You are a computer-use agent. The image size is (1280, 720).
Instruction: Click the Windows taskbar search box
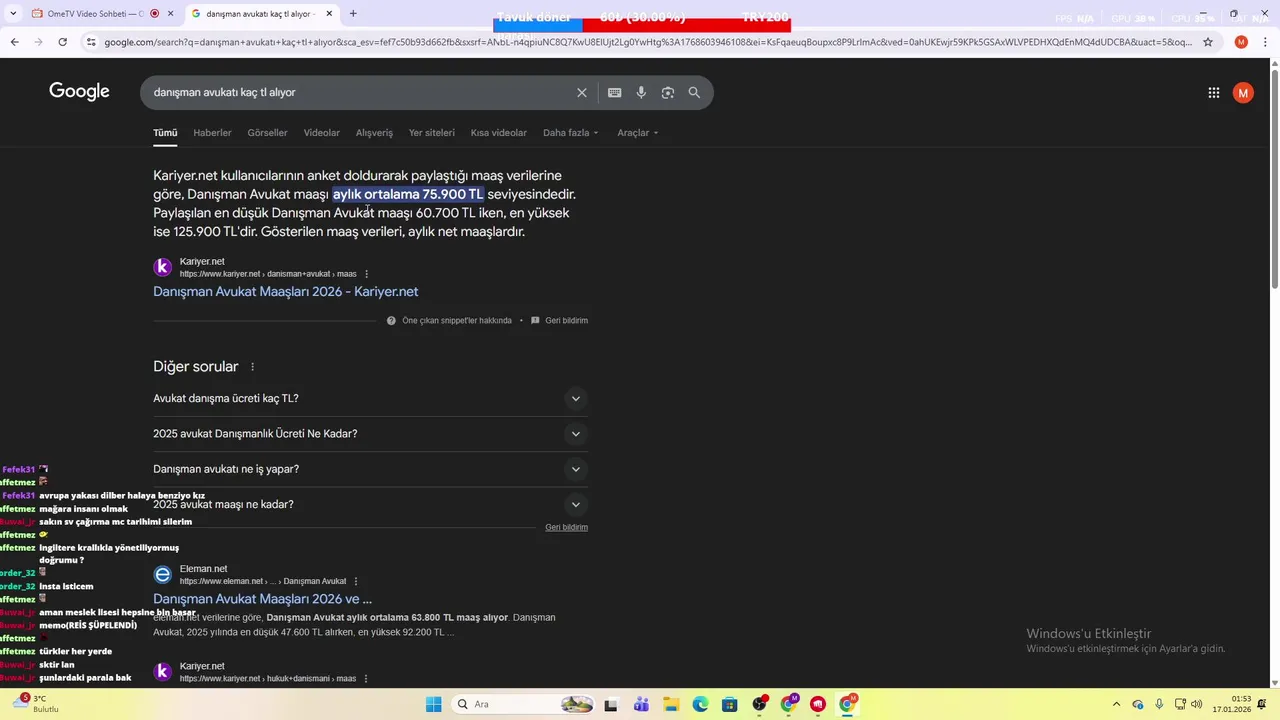524,704
